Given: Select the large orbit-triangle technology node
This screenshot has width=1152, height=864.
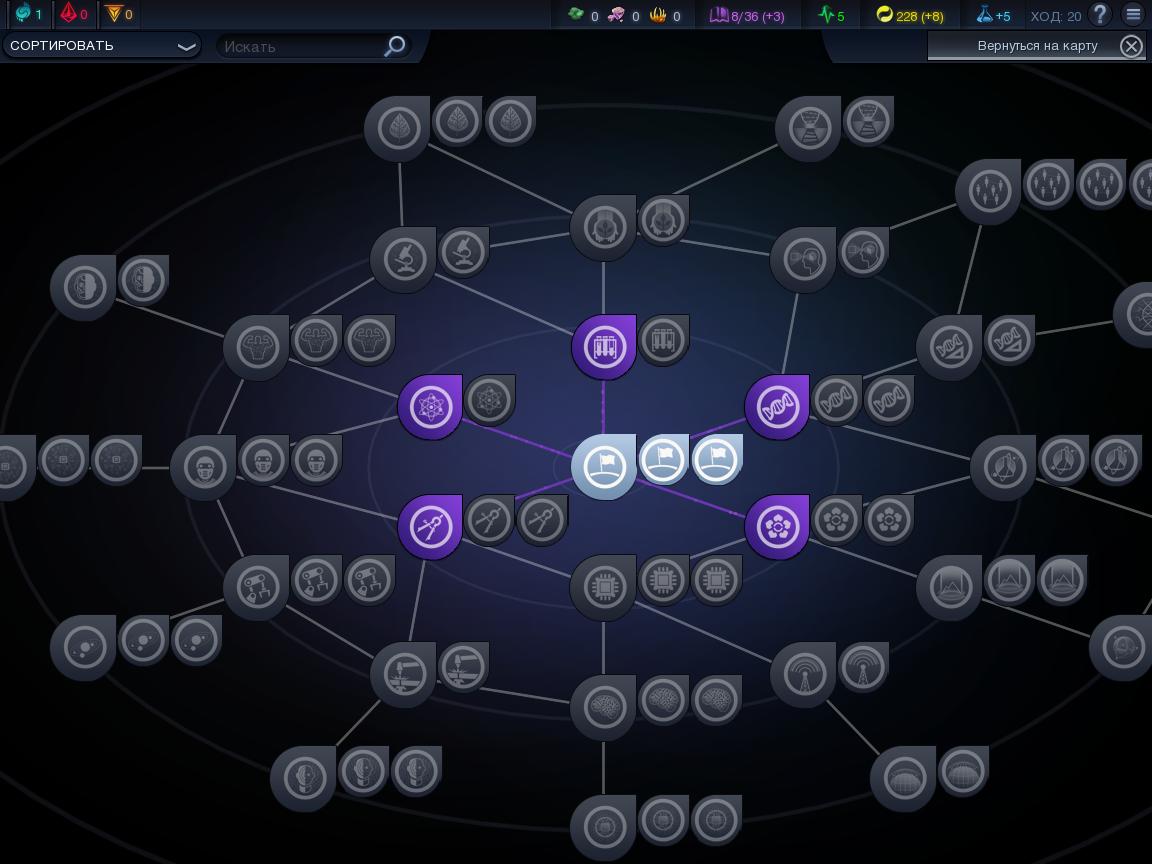Looking at the screenshot, I should (1004, 467).
